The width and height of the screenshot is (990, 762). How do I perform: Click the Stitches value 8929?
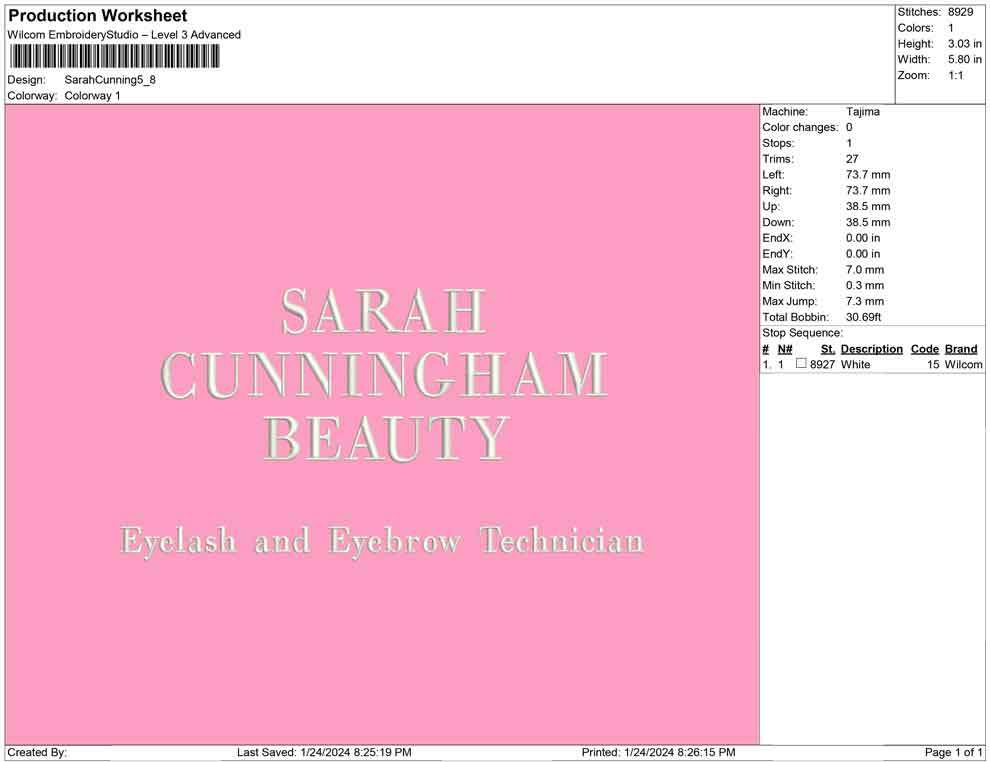click(960, 12)
